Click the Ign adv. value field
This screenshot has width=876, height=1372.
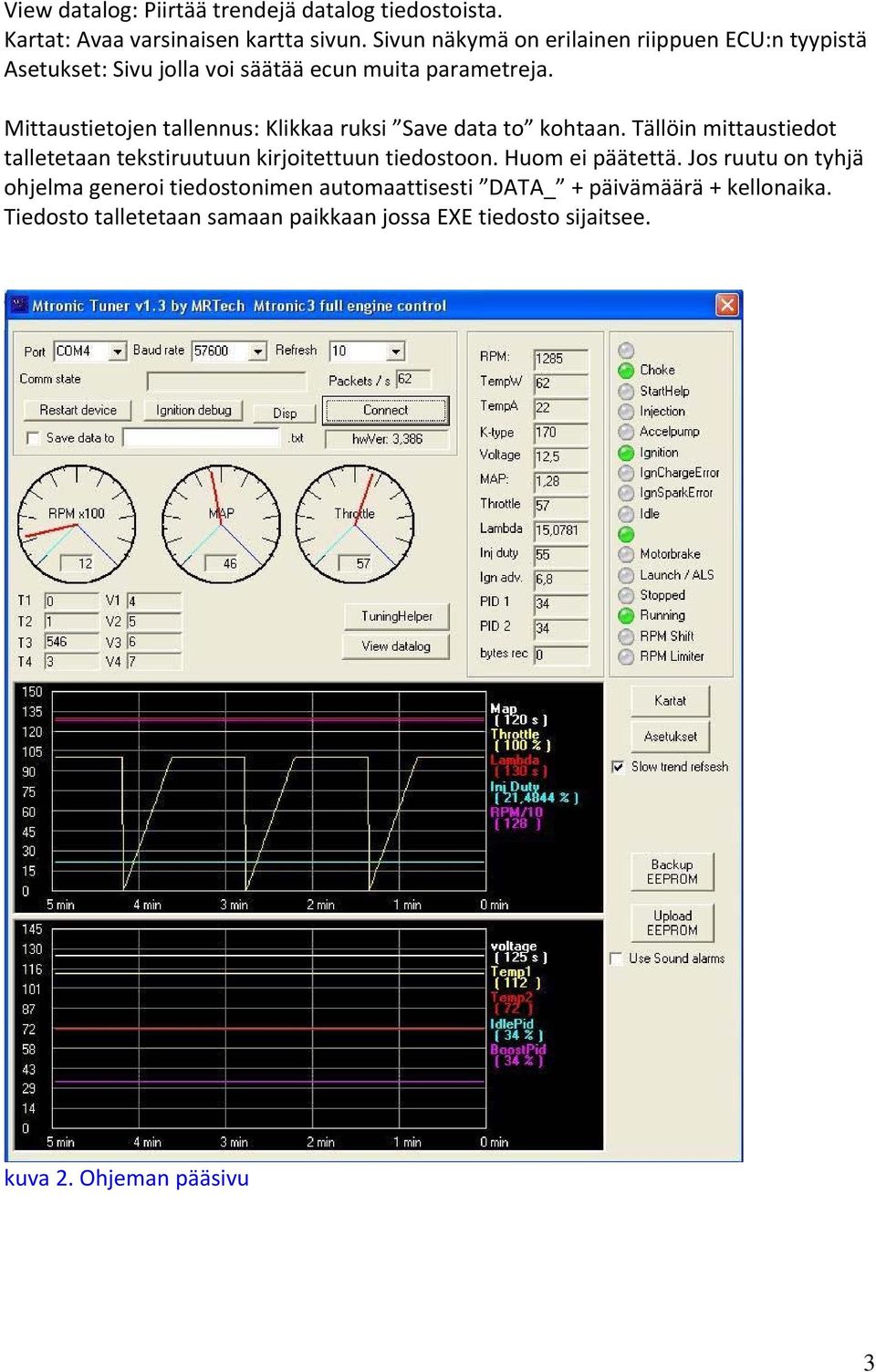560,580
